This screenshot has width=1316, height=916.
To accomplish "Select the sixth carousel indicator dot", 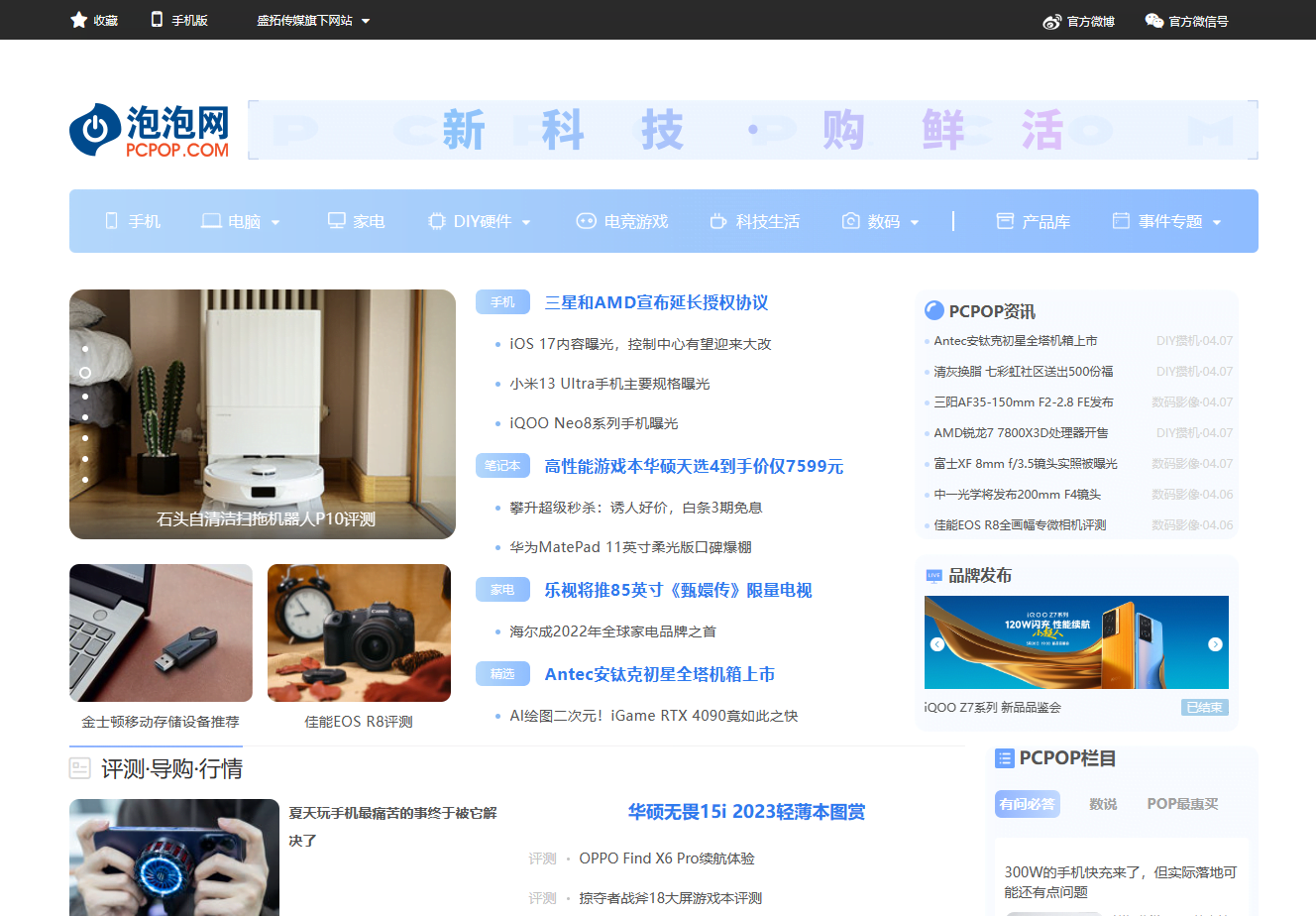I will coord(85,459).
